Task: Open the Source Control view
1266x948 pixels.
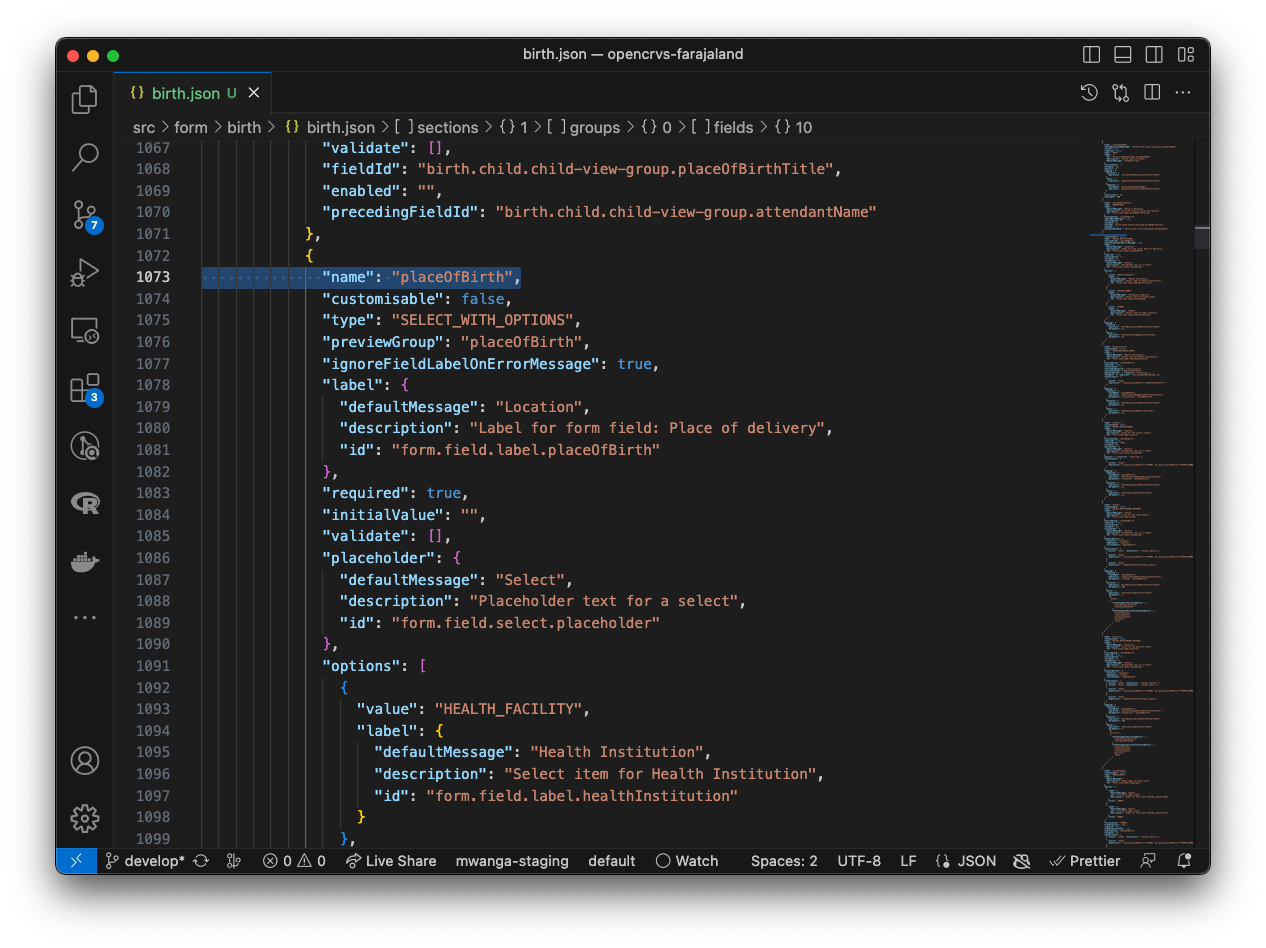Action: [x=85, y=215]
